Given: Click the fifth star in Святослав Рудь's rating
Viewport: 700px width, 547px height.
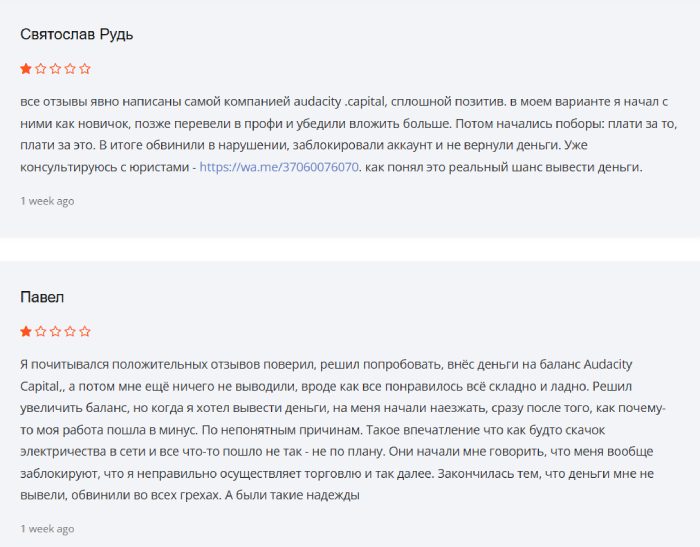Looking at the screenshot, I should (x=85, y=69).
